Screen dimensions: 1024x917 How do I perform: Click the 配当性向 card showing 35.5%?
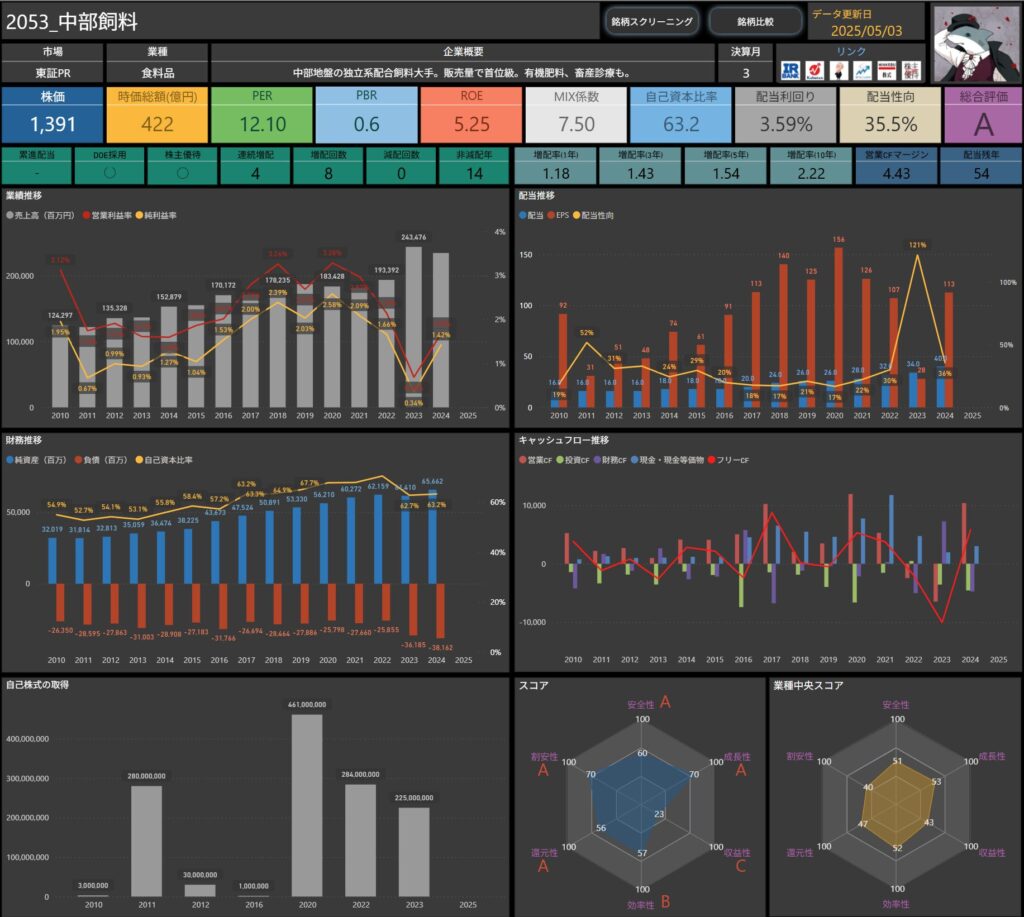click(x=891, y=115)
